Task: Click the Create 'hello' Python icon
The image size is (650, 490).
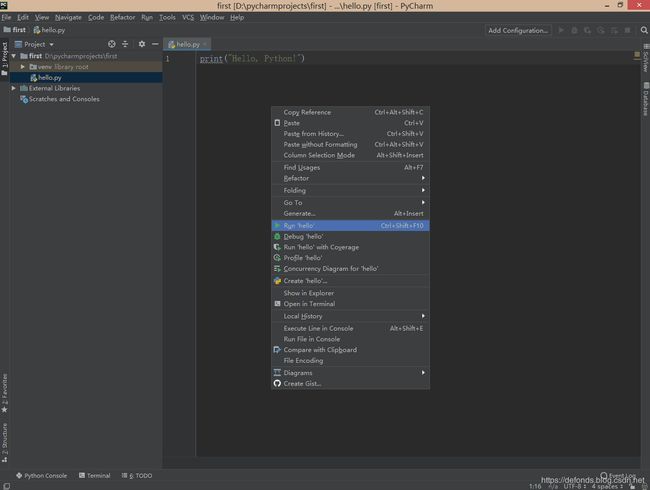Action: [277, 281]
